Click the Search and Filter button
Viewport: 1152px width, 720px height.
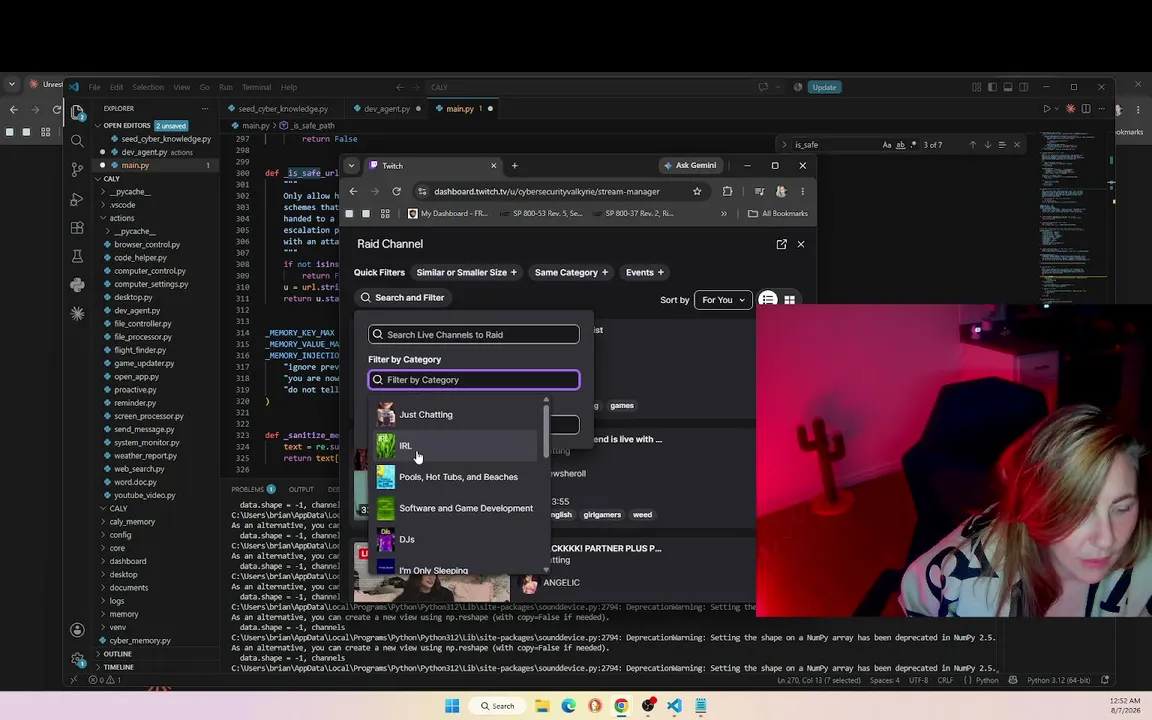click(403, 298)
